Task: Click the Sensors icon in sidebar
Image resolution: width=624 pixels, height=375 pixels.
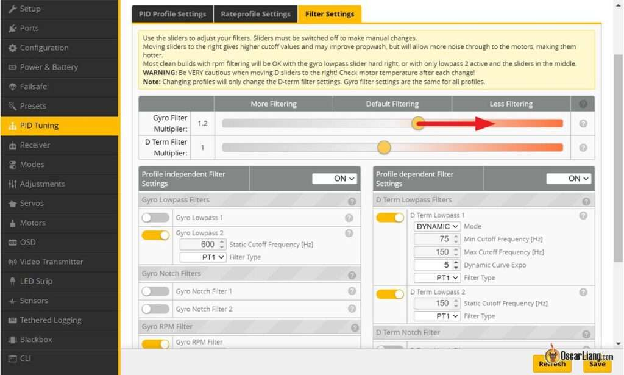Action: [x=12, y=301]
